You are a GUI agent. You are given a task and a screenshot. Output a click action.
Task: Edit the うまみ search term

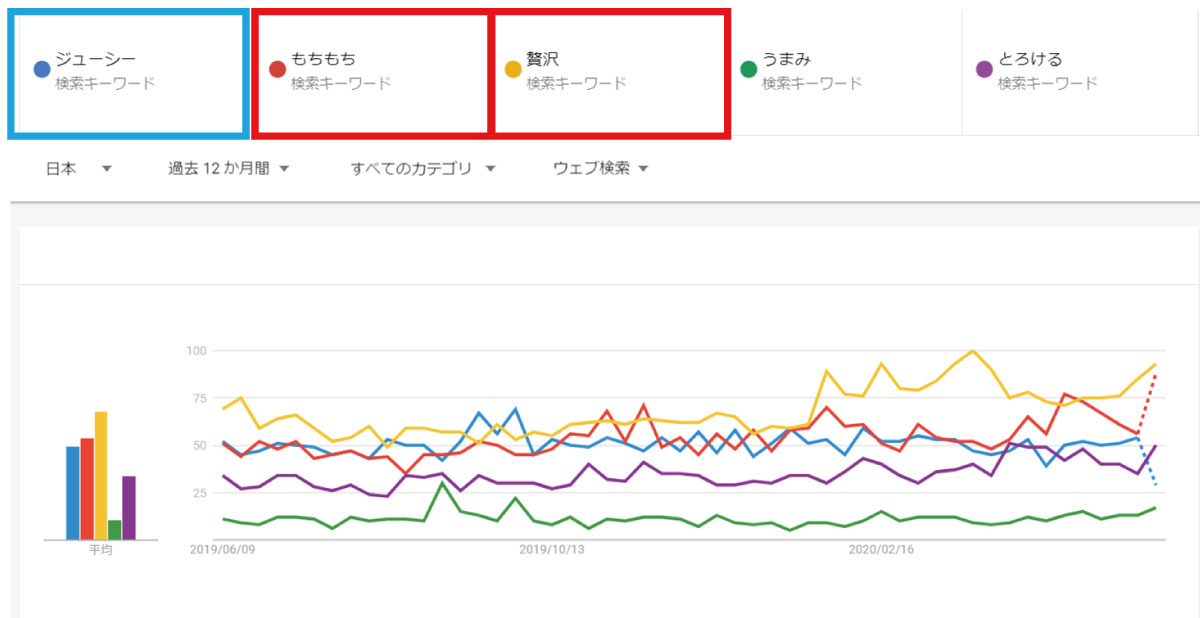click(x=845, y=74)
